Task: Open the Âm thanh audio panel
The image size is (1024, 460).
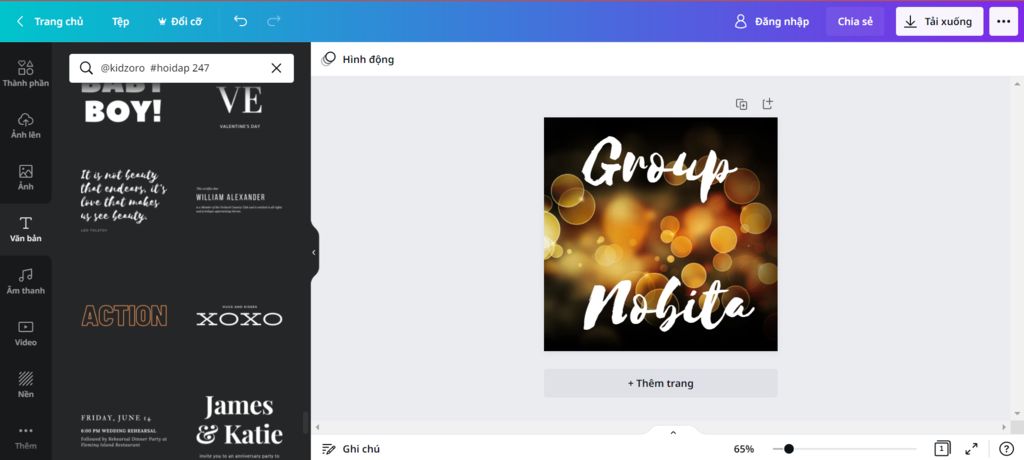Action: click(25, 281)
